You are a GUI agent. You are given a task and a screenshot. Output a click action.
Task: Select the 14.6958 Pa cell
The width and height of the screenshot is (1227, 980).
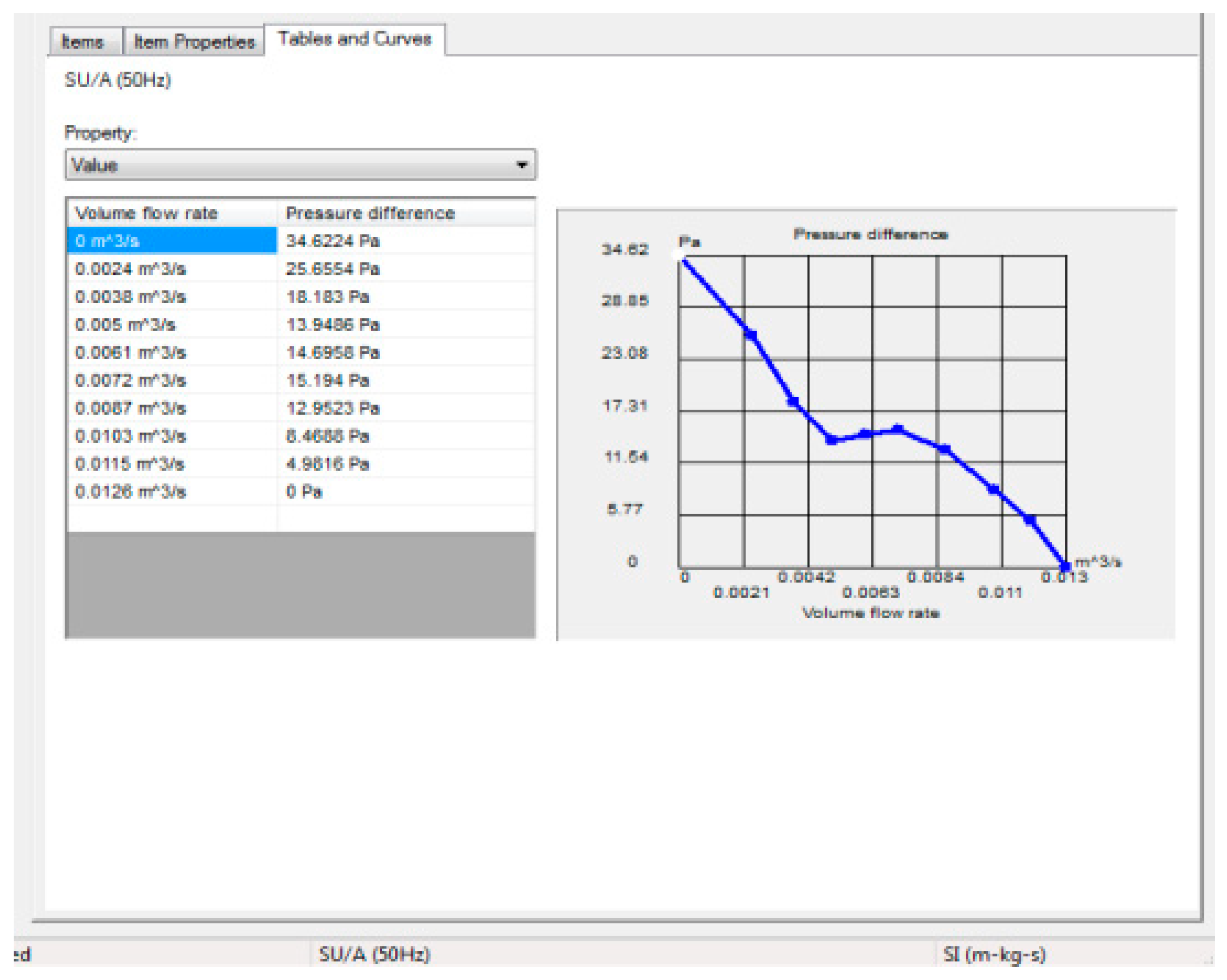click(x=333, y=352)
